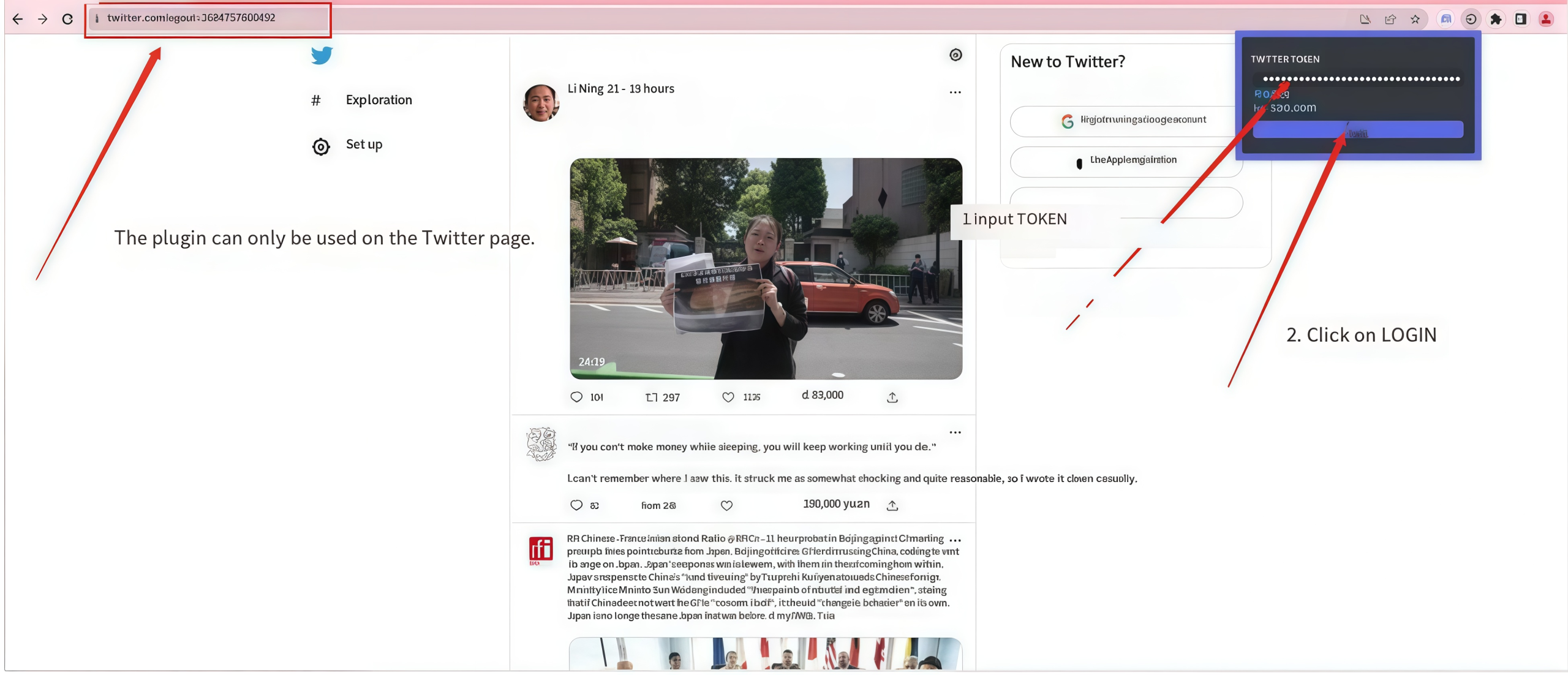Play the Li Ning video thumbnail
Image resolution: width=1568 pixels, height=675 pixels.
pos(766,268)
